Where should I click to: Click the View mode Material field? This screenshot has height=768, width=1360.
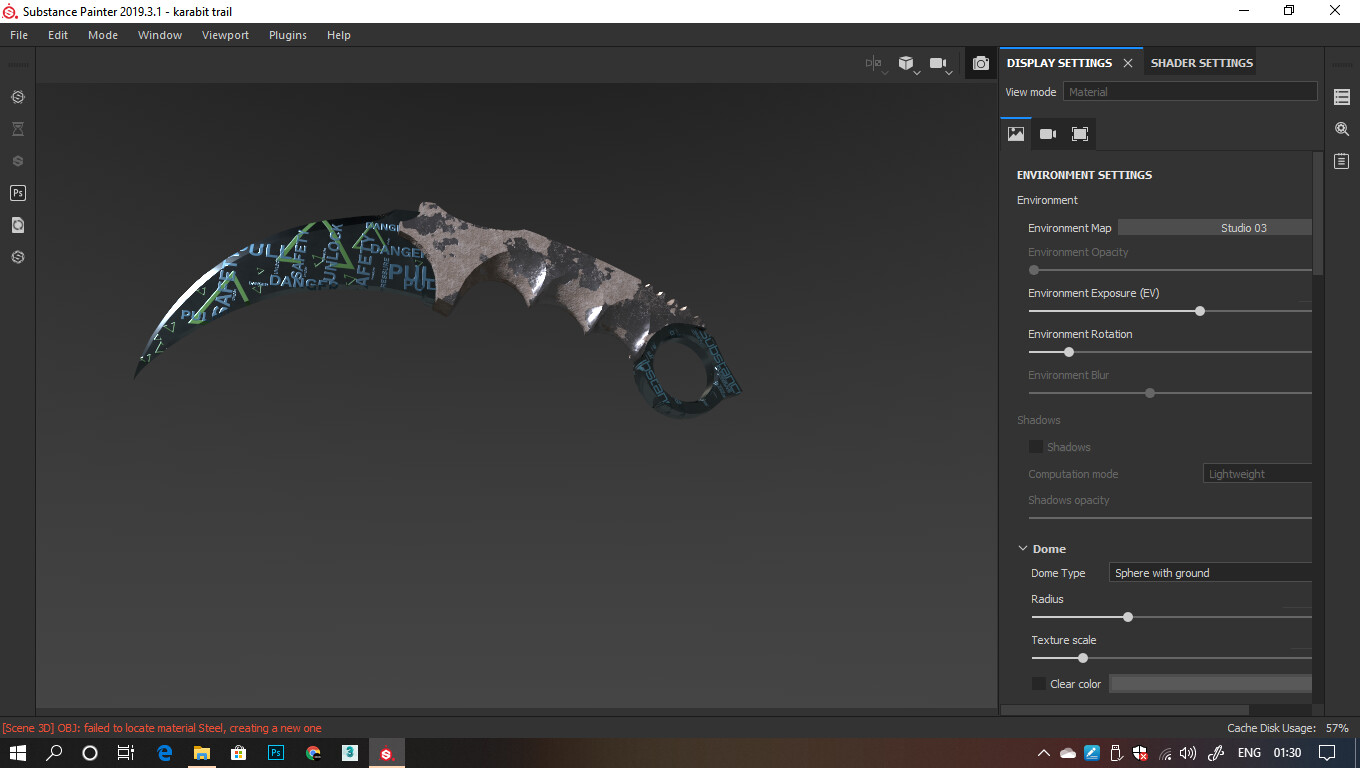1189,91
